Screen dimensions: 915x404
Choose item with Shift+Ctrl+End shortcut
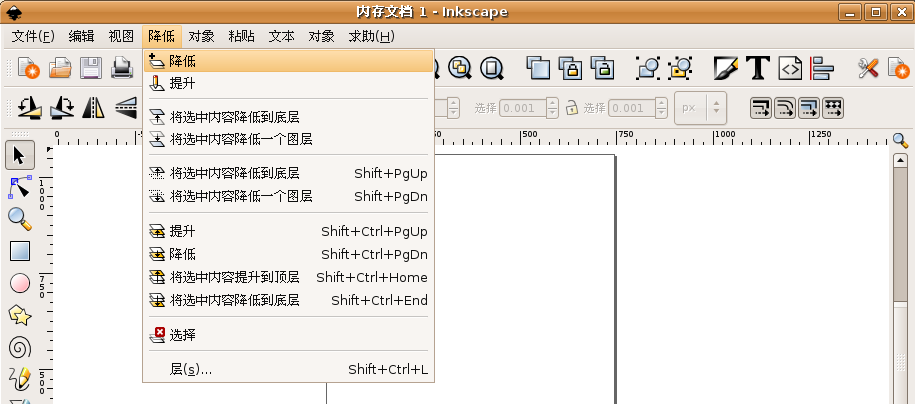288,301
